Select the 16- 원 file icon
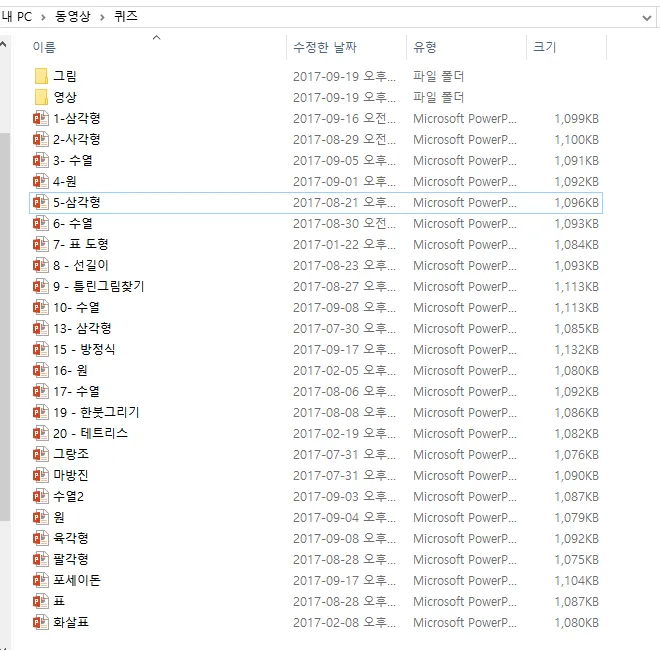The image size is (660, 650). 41,370
